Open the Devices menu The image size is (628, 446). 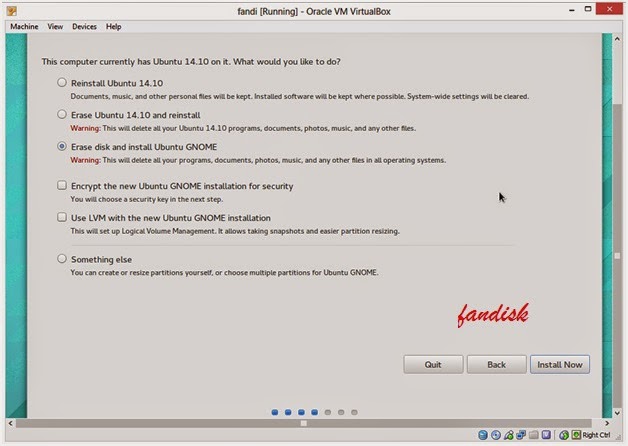point(85,26)
